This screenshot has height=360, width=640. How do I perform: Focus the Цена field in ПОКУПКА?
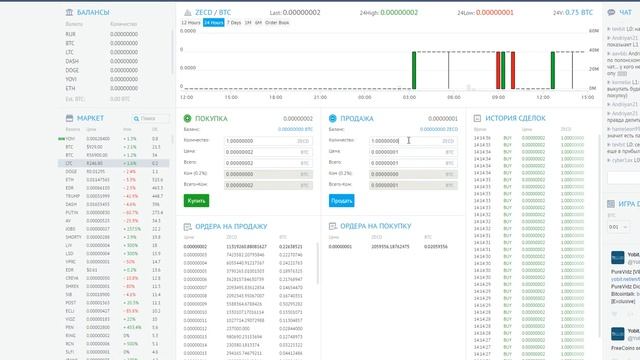pyautogui.click(x=268, y=152)
